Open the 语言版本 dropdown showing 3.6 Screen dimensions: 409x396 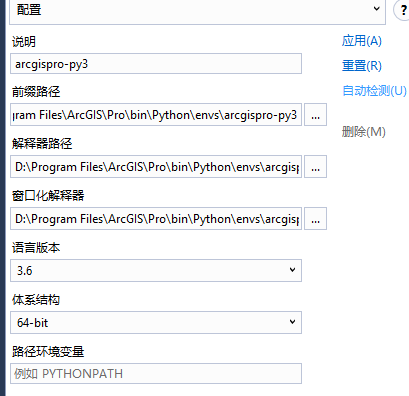156,270
